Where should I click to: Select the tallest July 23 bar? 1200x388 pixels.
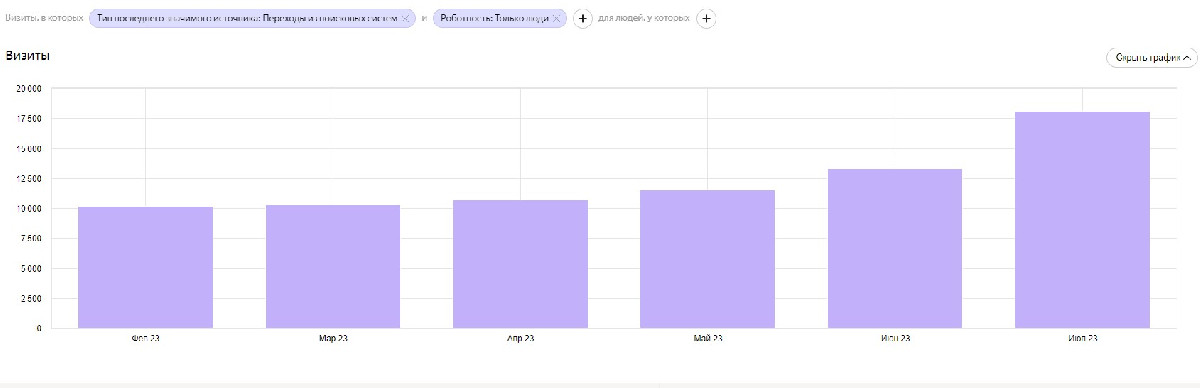1082,220
